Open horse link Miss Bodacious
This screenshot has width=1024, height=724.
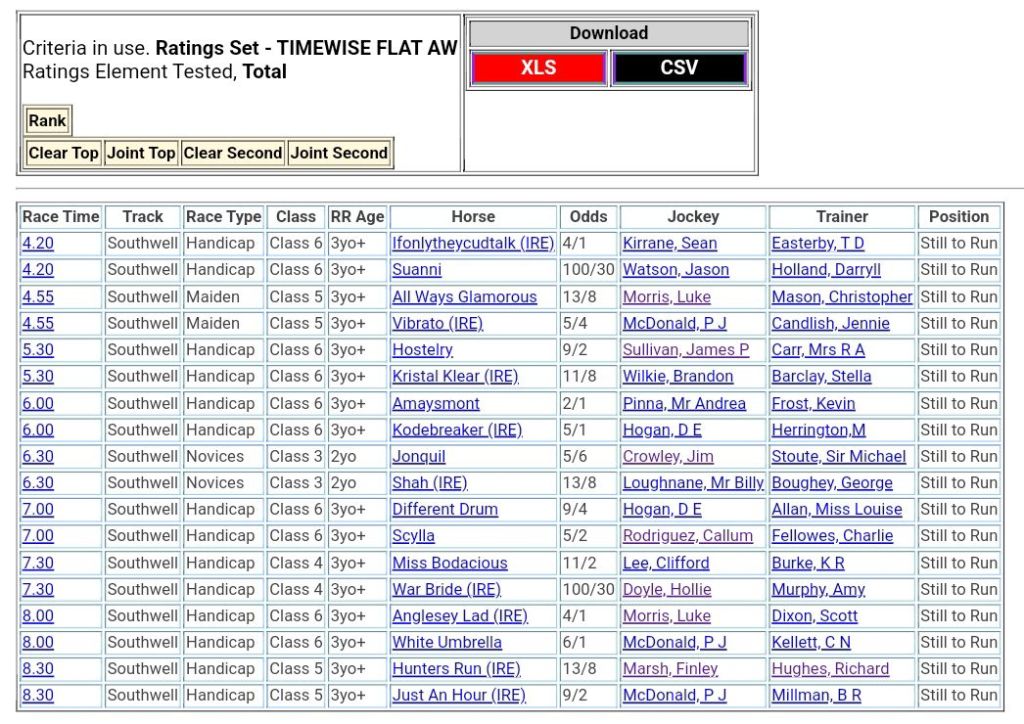(x=449, y=563)
